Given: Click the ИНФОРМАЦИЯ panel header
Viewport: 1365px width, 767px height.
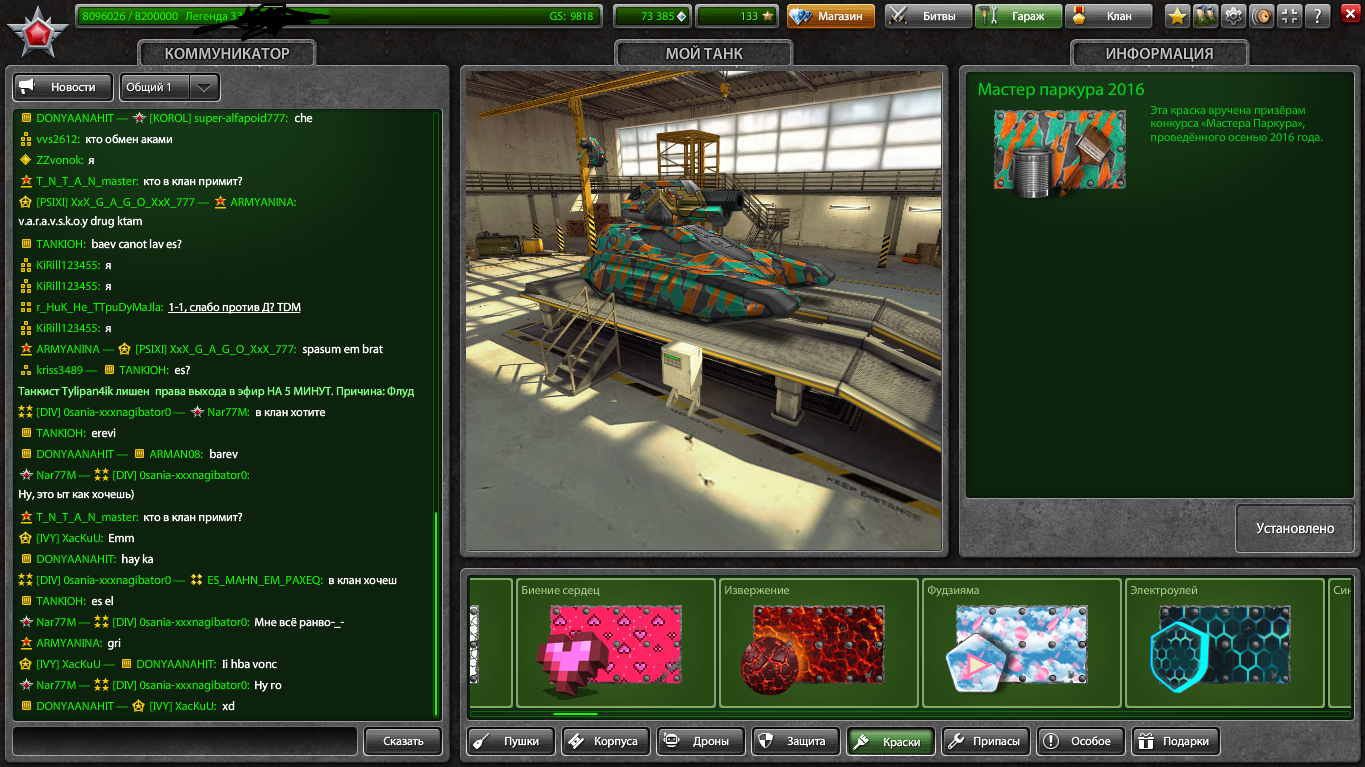Looking at the screenshot, I should pos(1159,54).
